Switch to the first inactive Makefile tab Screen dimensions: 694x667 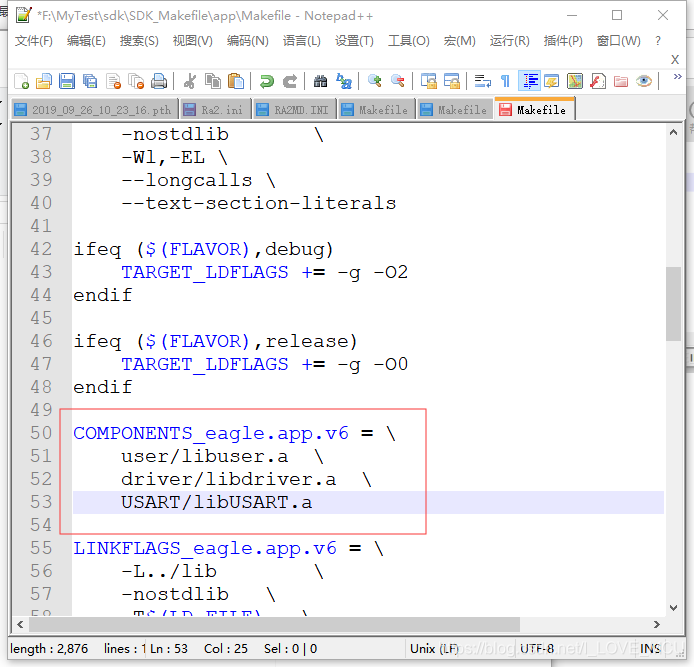[376, 110]
